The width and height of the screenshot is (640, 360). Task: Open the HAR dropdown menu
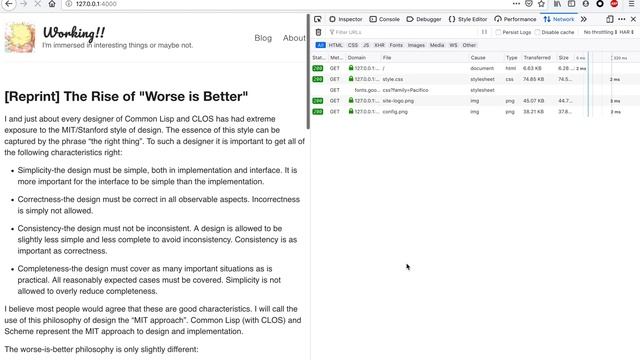coord(627,32)
